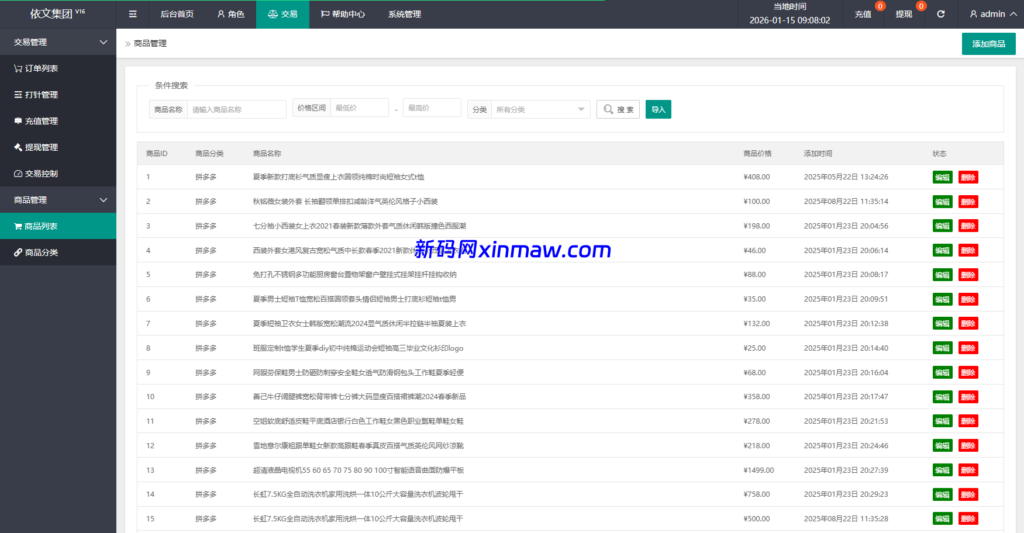Image resolution: width=1024 pixels, height=533 pixels.
Task: Click the 商品ID column header
Action: coord(157,153)
